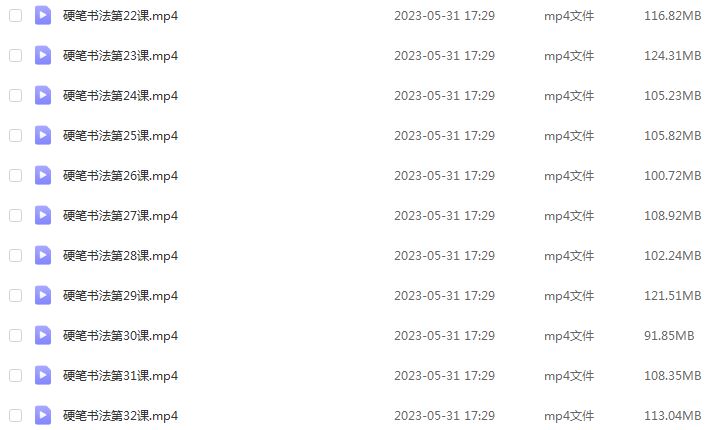Tick the checkbox for 硬笔书法第22课.mp4
The image size is (718, 430).
(16, 16)
